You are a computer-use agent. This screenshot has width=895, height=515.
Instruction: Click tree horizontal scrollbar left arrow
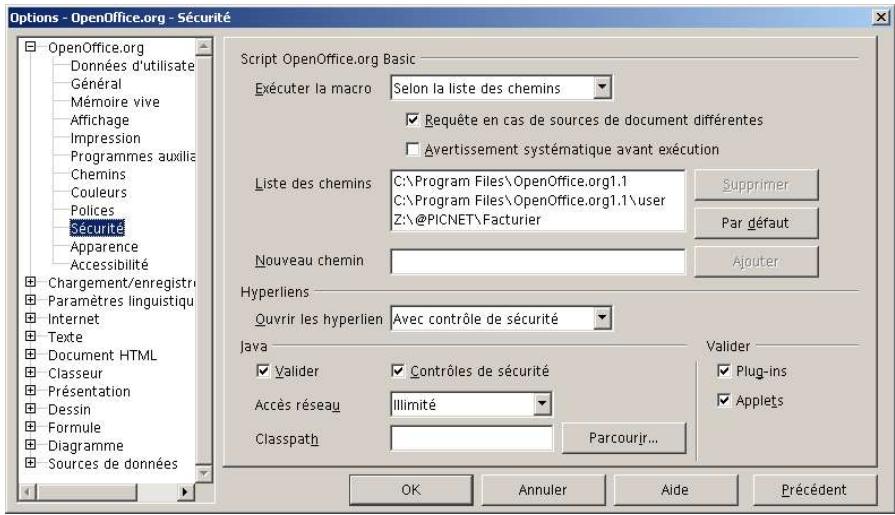tap(28, 491)
